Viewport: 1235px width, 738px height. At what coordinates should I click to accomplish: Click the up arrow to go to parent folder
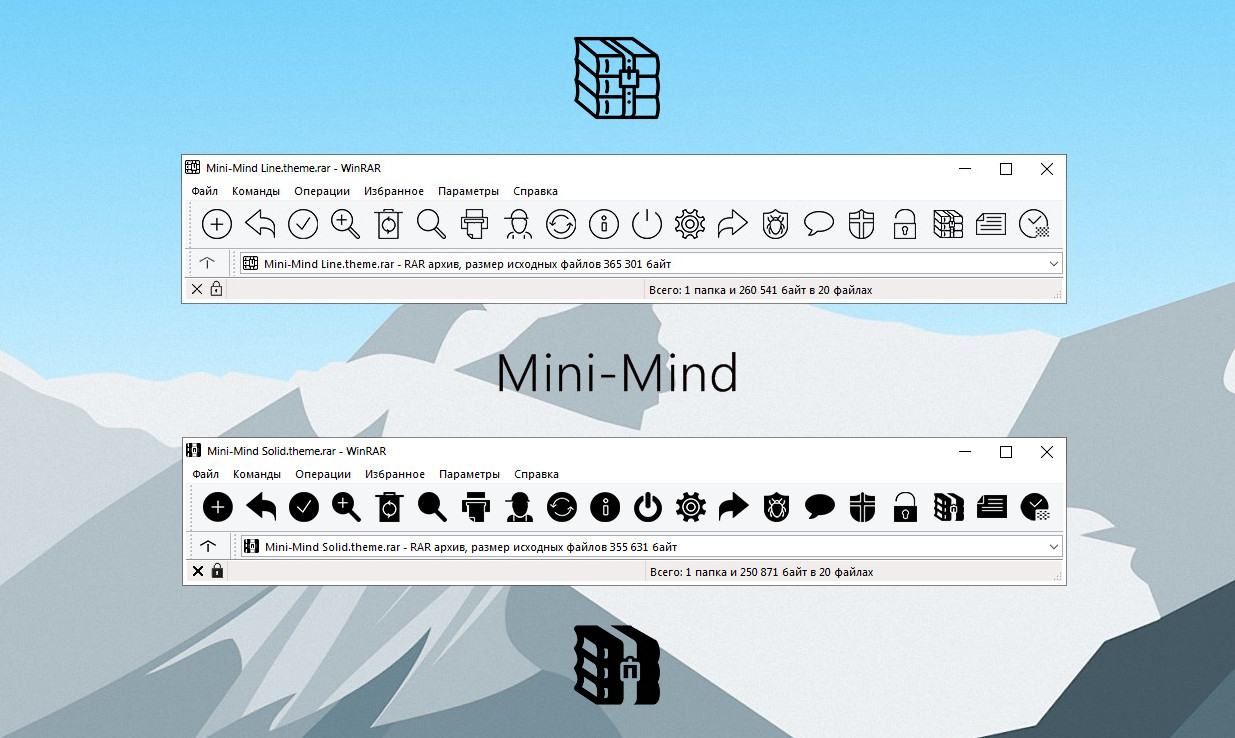coord(207,263)
